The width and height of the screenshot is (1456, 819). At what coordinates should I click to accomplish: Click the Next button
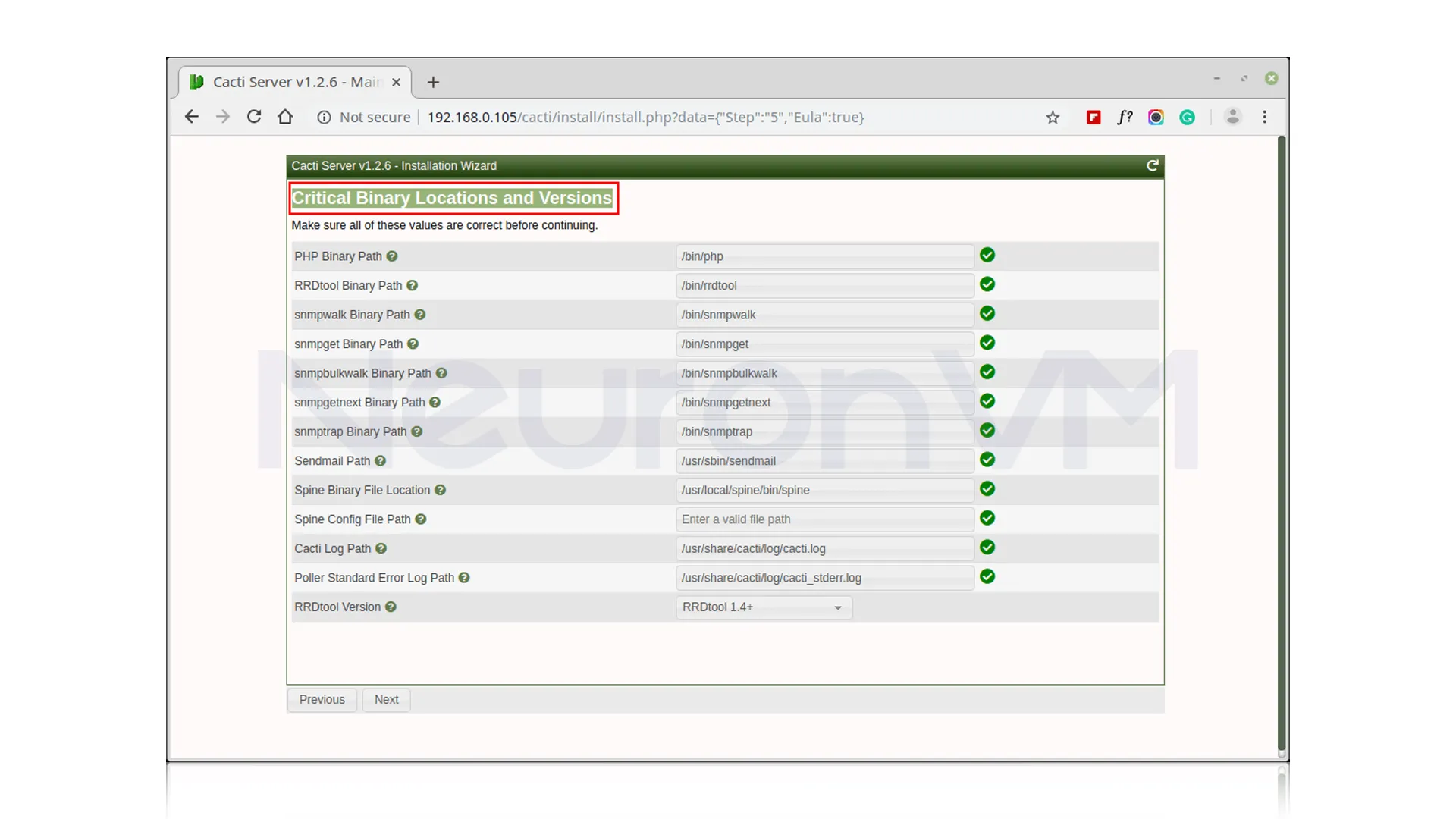(386, 700)
